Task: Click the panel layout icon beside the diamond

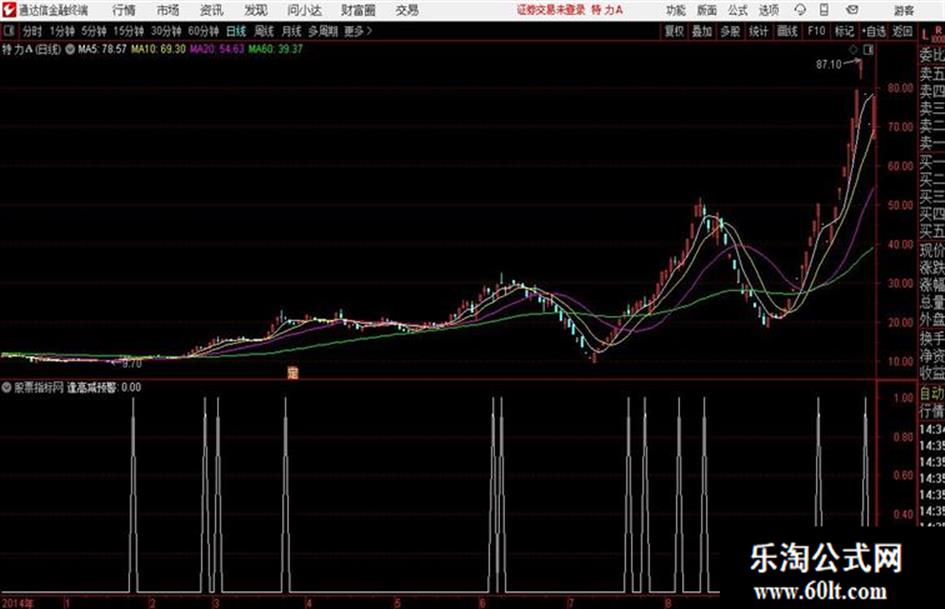Action: pyautogui.click(x=868, y=50)
